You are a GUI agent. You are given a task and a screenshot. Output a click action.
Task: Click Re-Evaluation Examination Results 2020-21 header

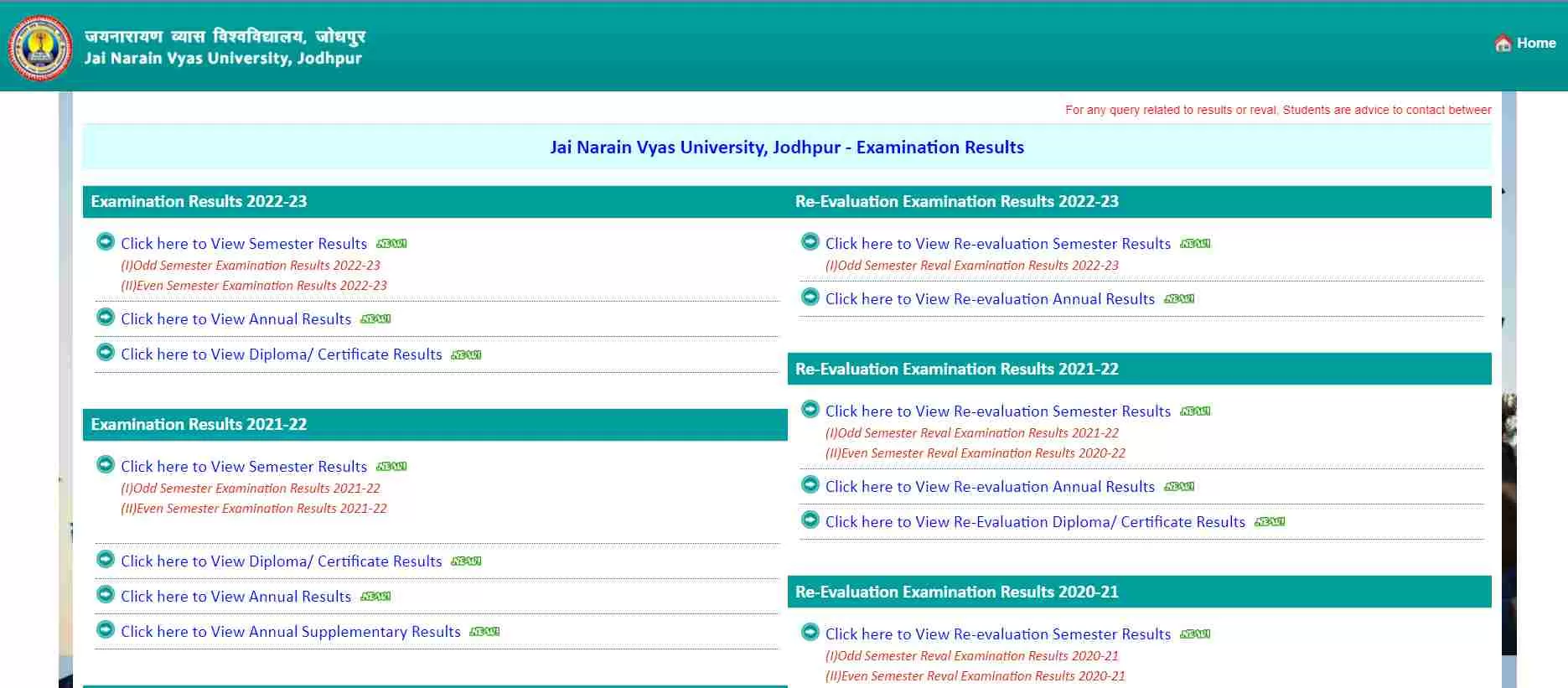(x=1140, y=592)
